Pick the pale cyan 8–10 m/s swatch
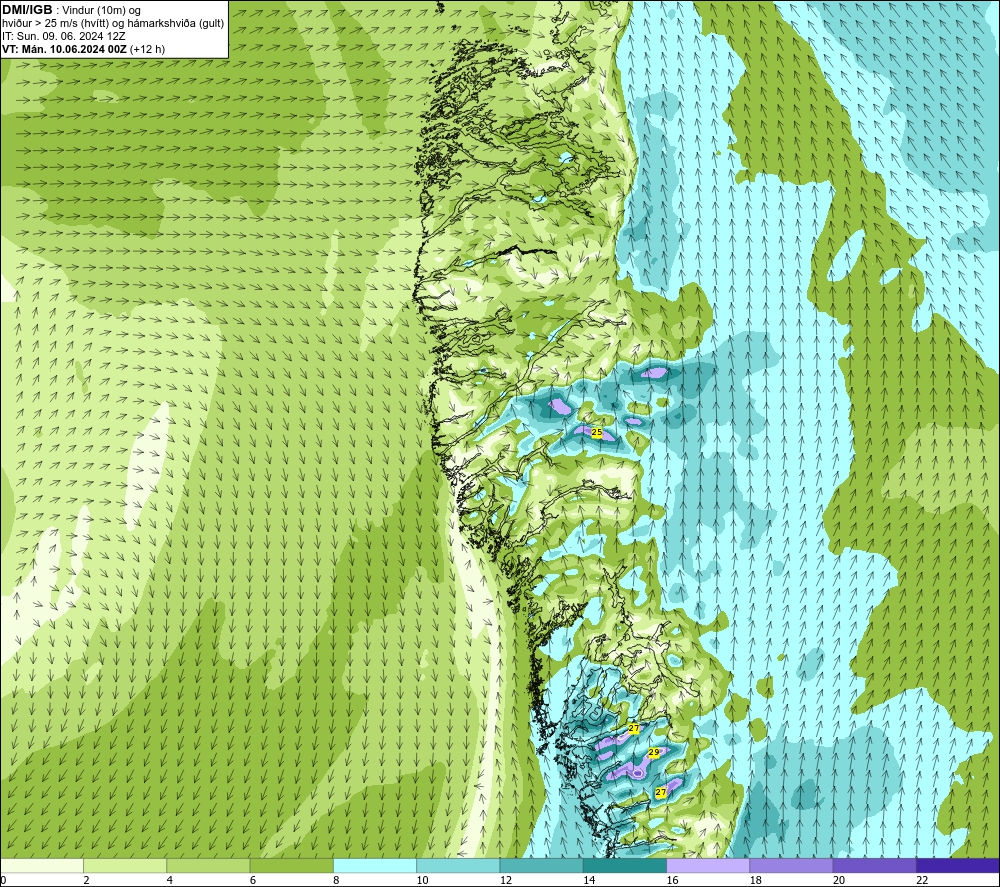The image size is (1000, 887). click(x=375, y=865)
